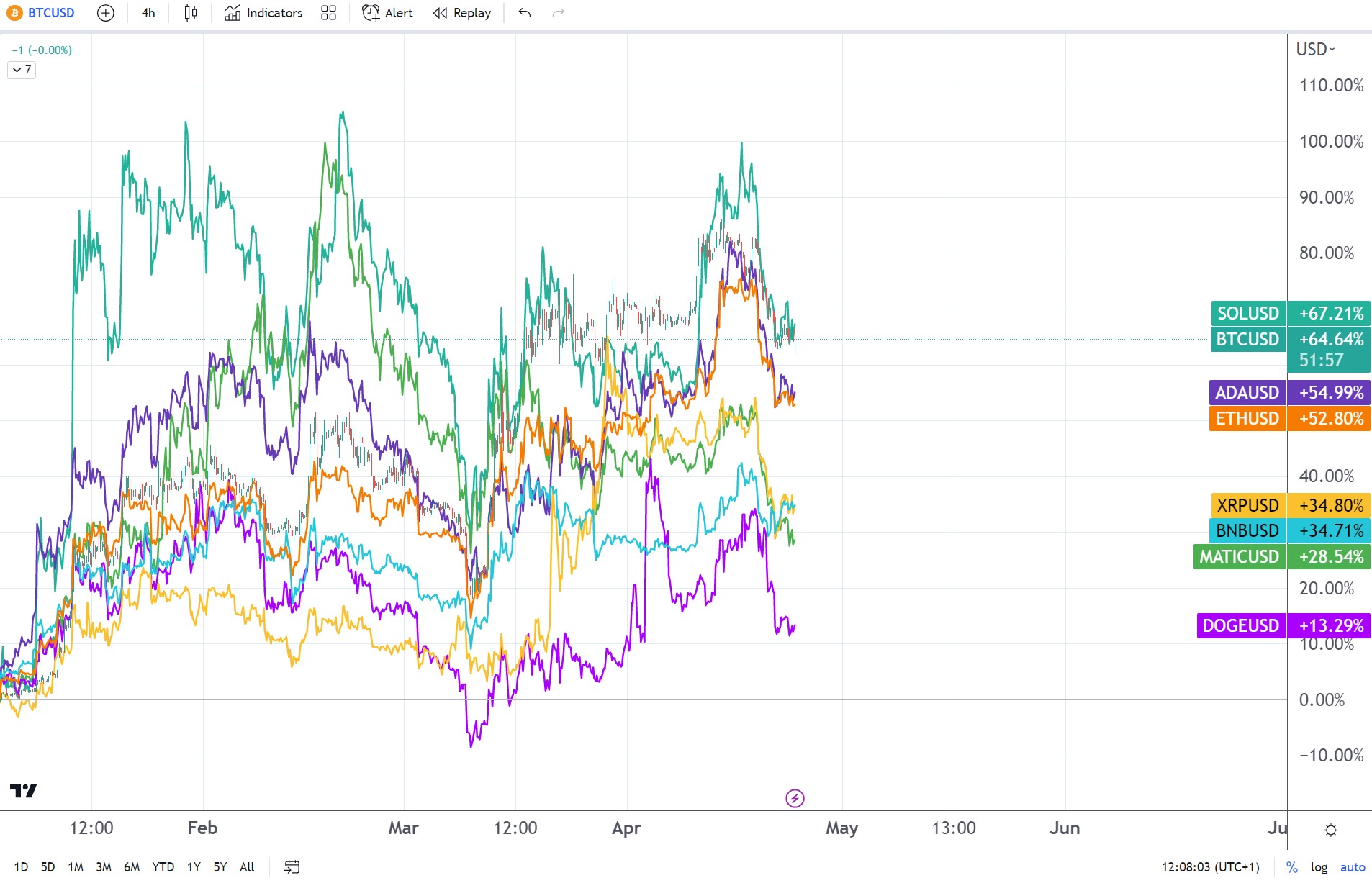The image size is (1372, 883).
Task: Open the USD currency selector
Action: (x=1316, y=50)
